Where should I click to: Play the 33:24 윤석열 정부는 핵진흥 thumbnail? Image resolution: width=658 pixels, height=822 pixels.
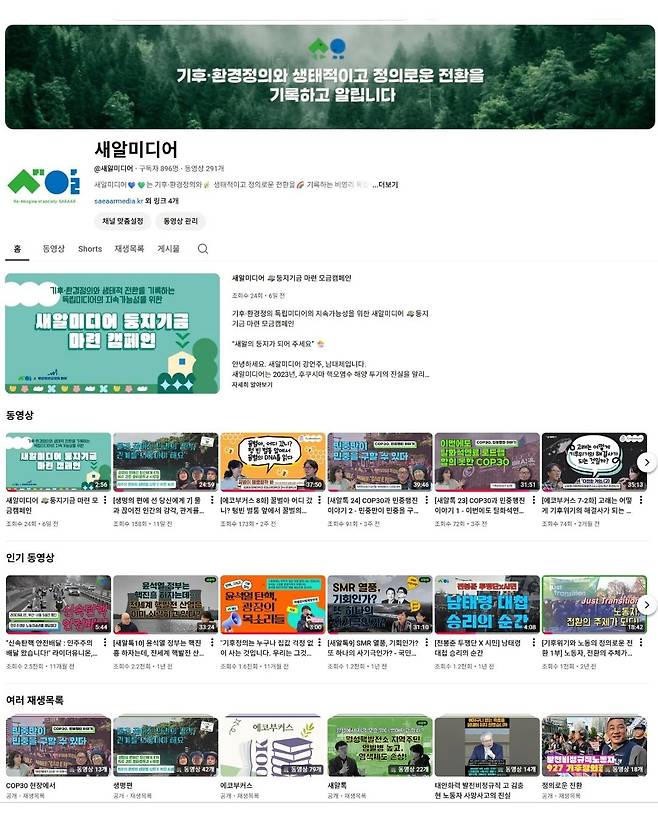coord(166,604)
